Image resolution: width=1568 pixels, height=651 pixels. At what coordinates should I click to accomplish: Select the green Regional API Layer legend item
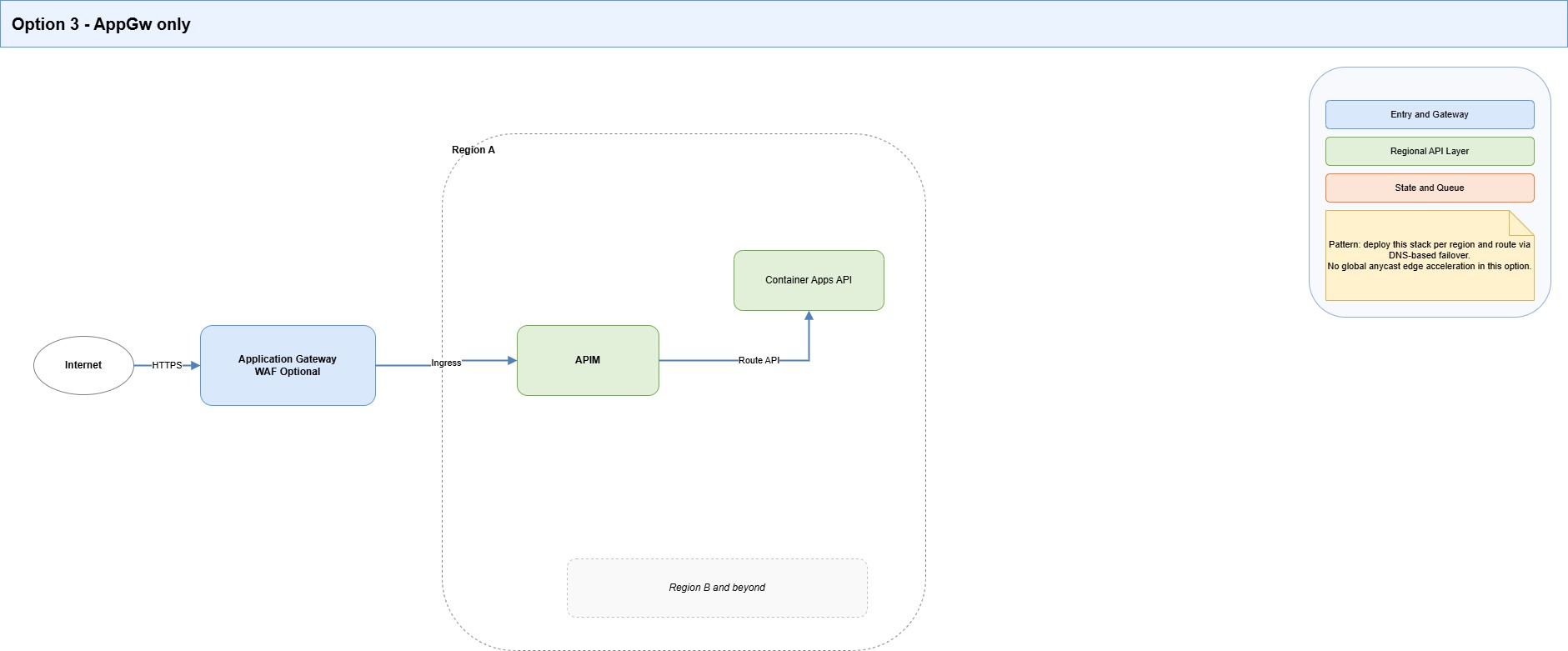click(1430, 152)
